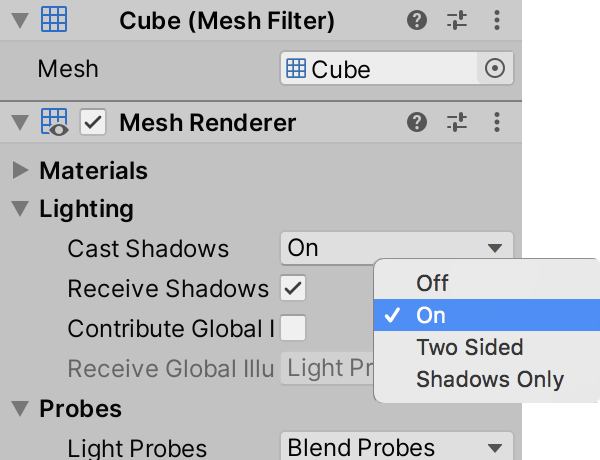Open help for the Mesh Renderer component

click(x=418, y=123)
